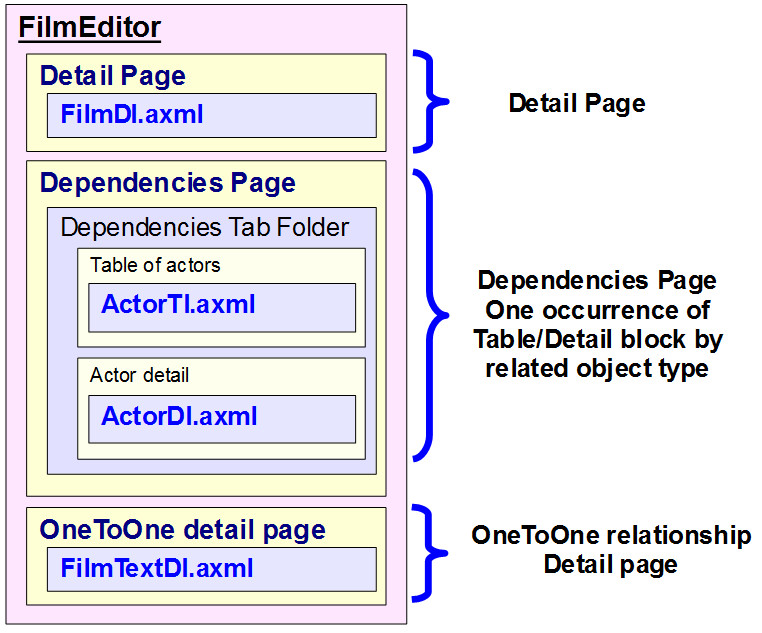This screenshot has height=633, width=762.
Task: Click the 'related object type' annotation line
Action: tap(597, 368)
